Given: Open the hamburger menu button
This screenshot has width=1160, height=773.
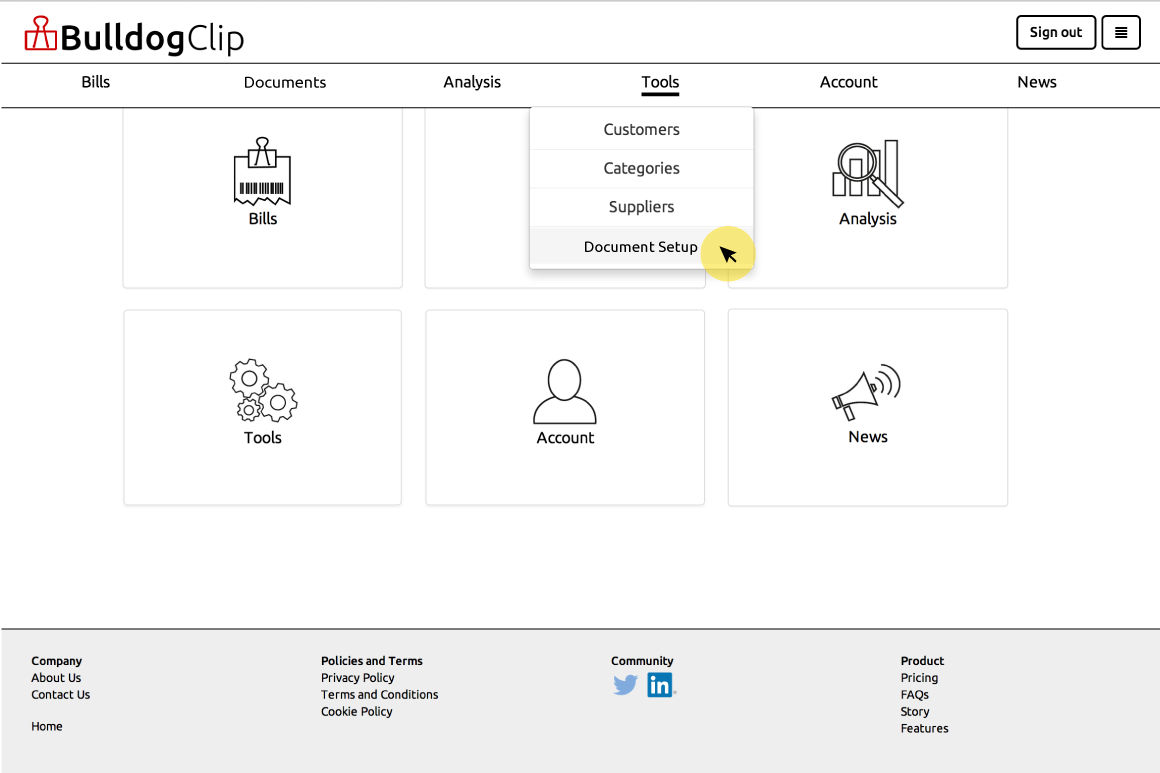Looking at the screenshot, I should (x=1121, y=33).
